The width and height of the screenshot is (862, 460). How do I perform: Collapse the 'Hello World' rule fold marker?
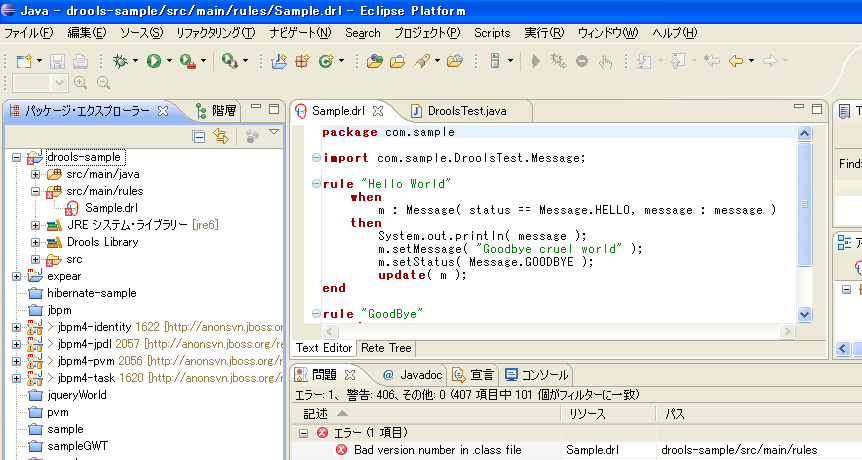(316, 185)
